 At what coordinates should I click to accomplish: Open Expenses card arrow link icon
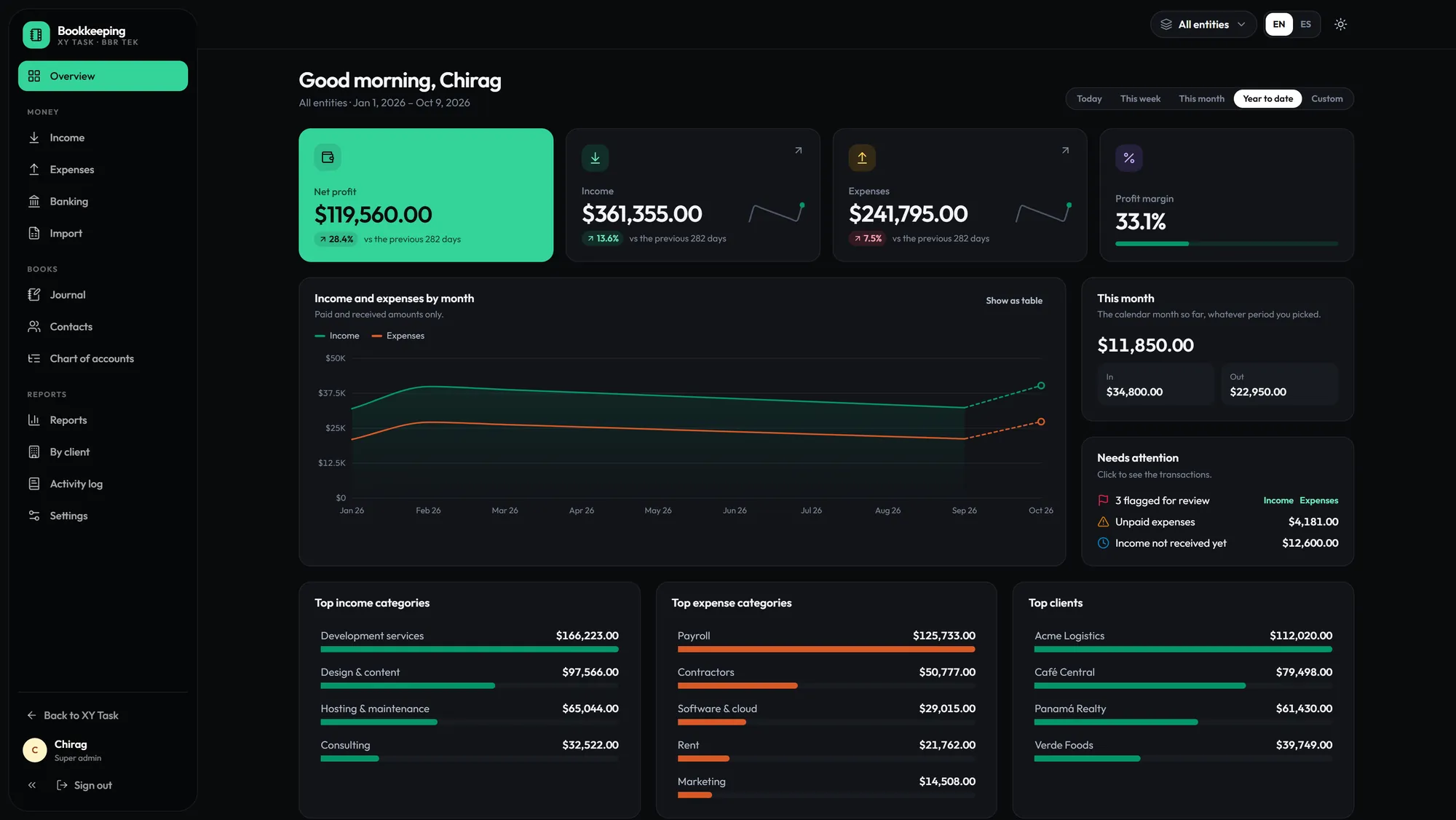click(1065, 151)
